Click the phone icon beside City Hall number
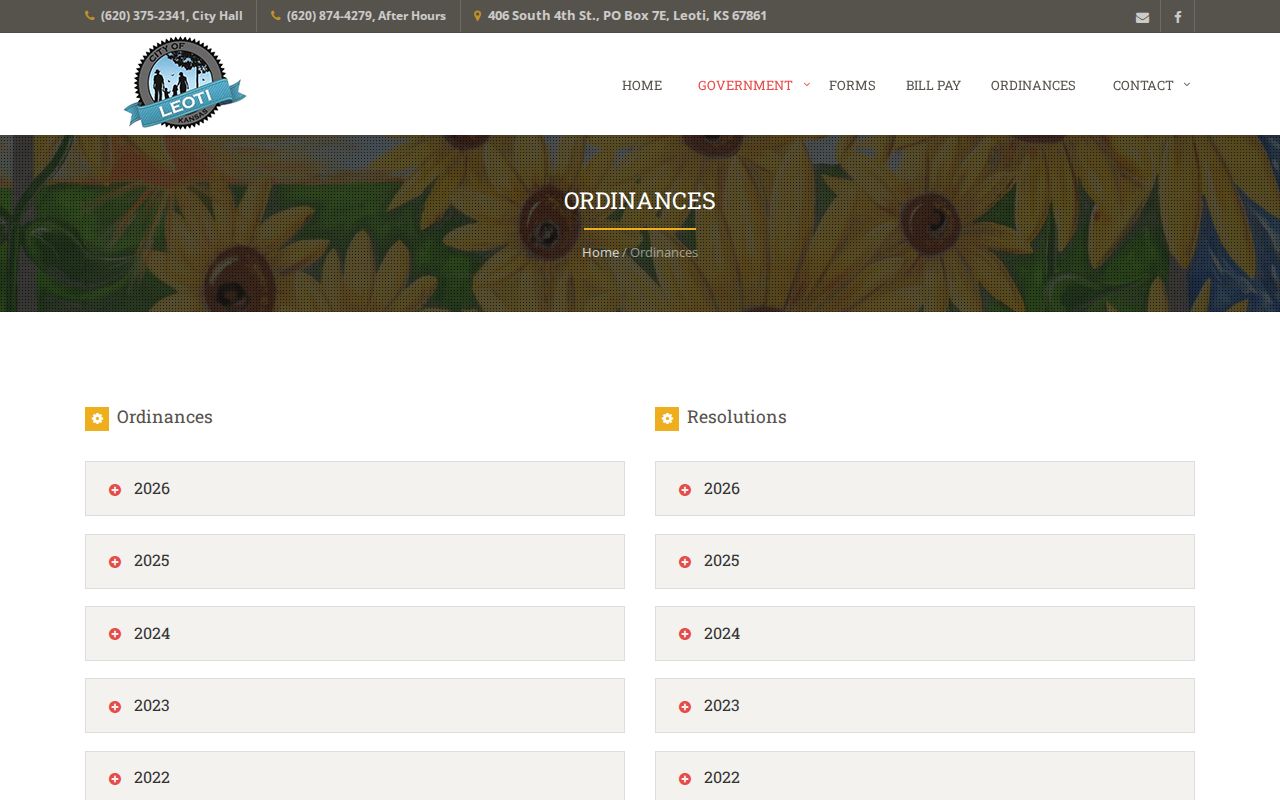This screenshot has width=1280, height=800. 90,16
